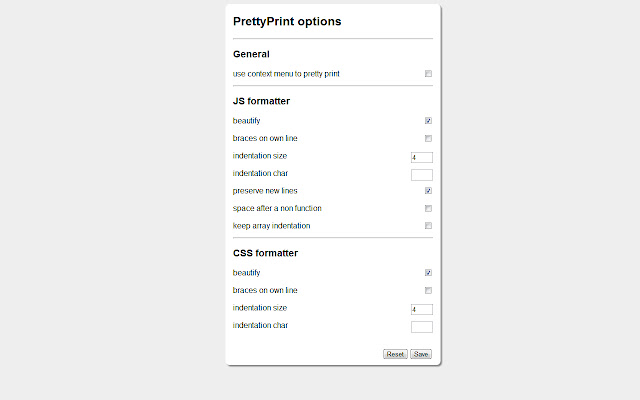Click the 'keep array indentation' label text
Image resolution: width=640 pixels, height=400 pixels.
[x=271, y=226]
